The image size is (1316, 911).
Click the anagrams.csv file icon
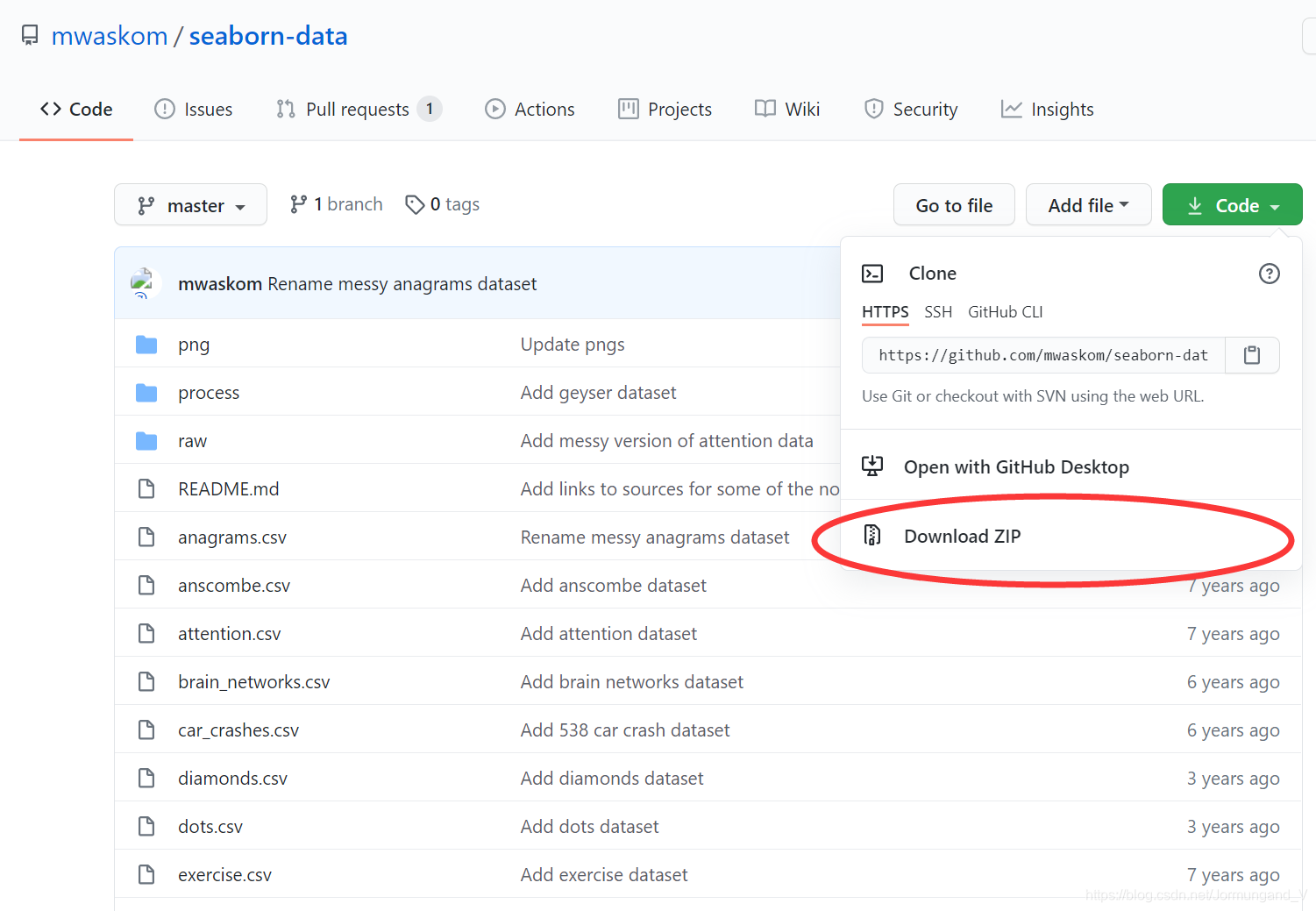146,537
